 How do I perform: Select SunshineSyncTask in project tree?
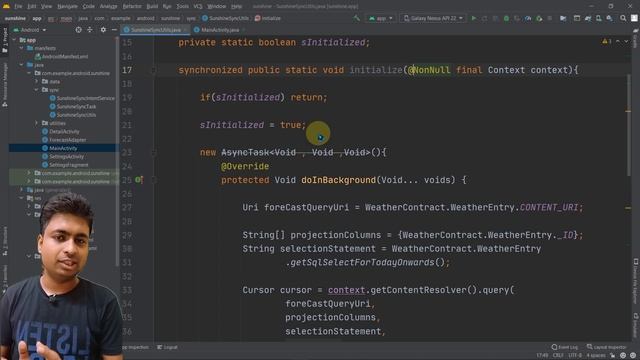73,107
